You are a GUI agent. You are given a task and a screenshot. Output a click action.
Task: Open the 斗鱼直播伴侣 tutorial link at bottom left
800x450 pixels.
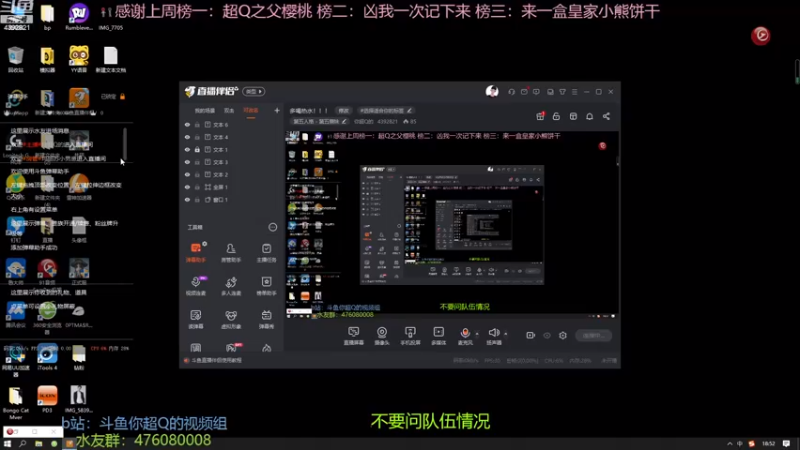[x=213, y=360]
